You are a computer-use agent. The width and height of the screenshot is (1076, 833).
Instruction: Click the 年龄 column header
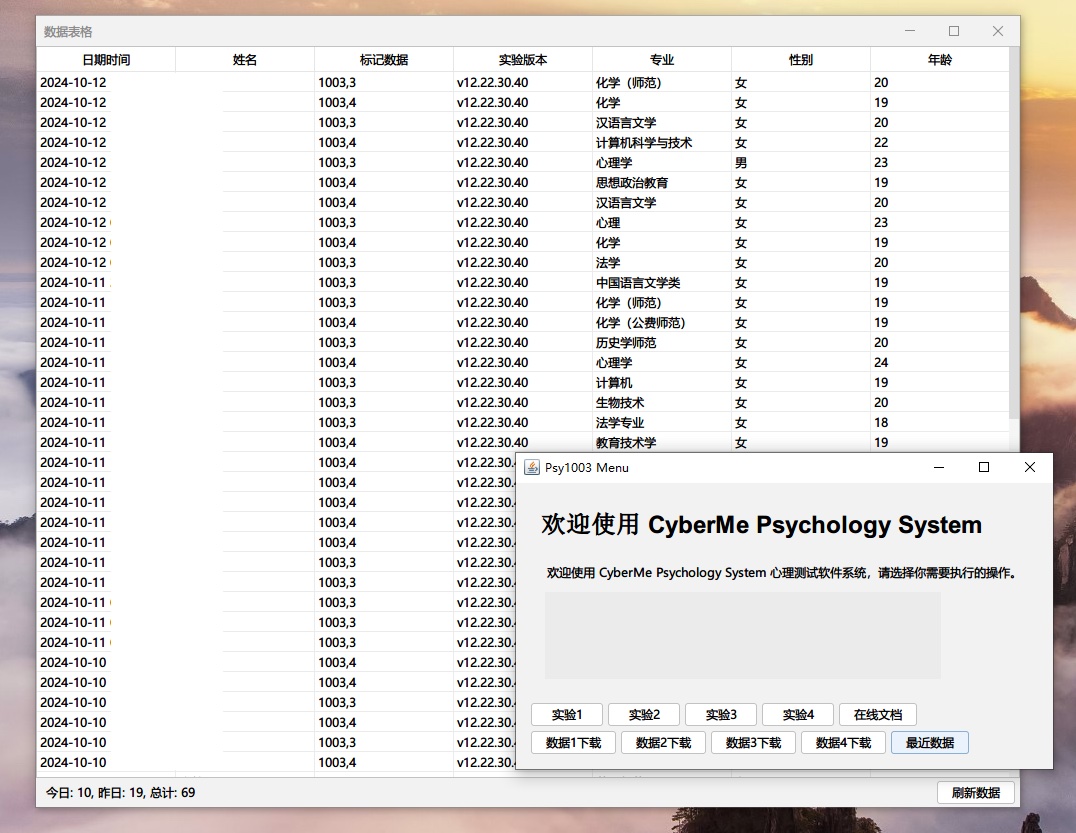(x=939, y=60)
